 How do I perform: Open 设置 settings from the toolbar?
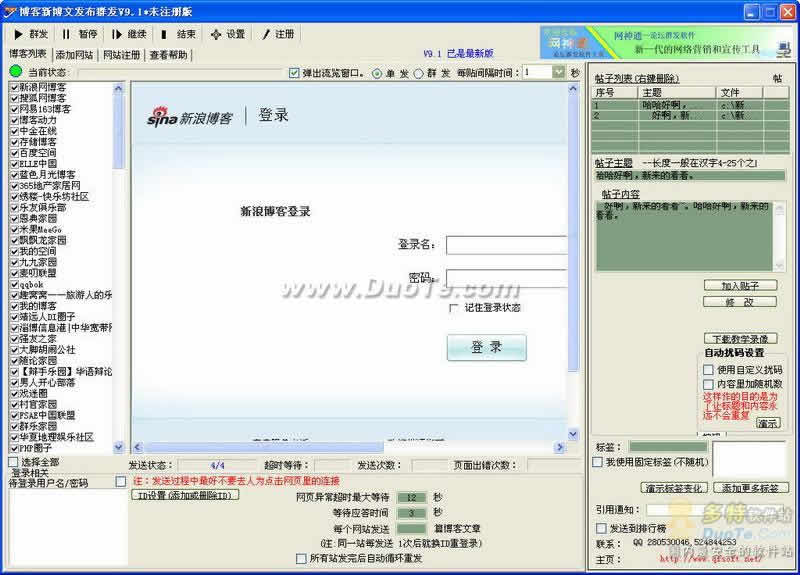[x=216, y=33]
